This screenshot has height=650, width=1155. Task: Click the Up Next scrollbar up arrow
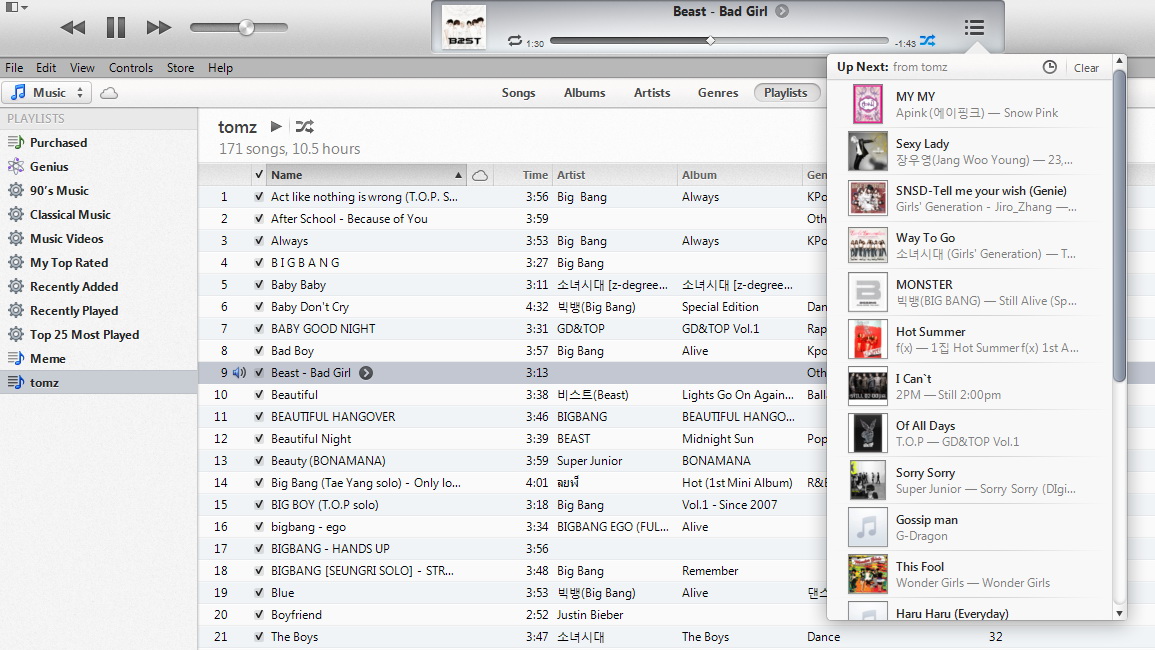1119,61
